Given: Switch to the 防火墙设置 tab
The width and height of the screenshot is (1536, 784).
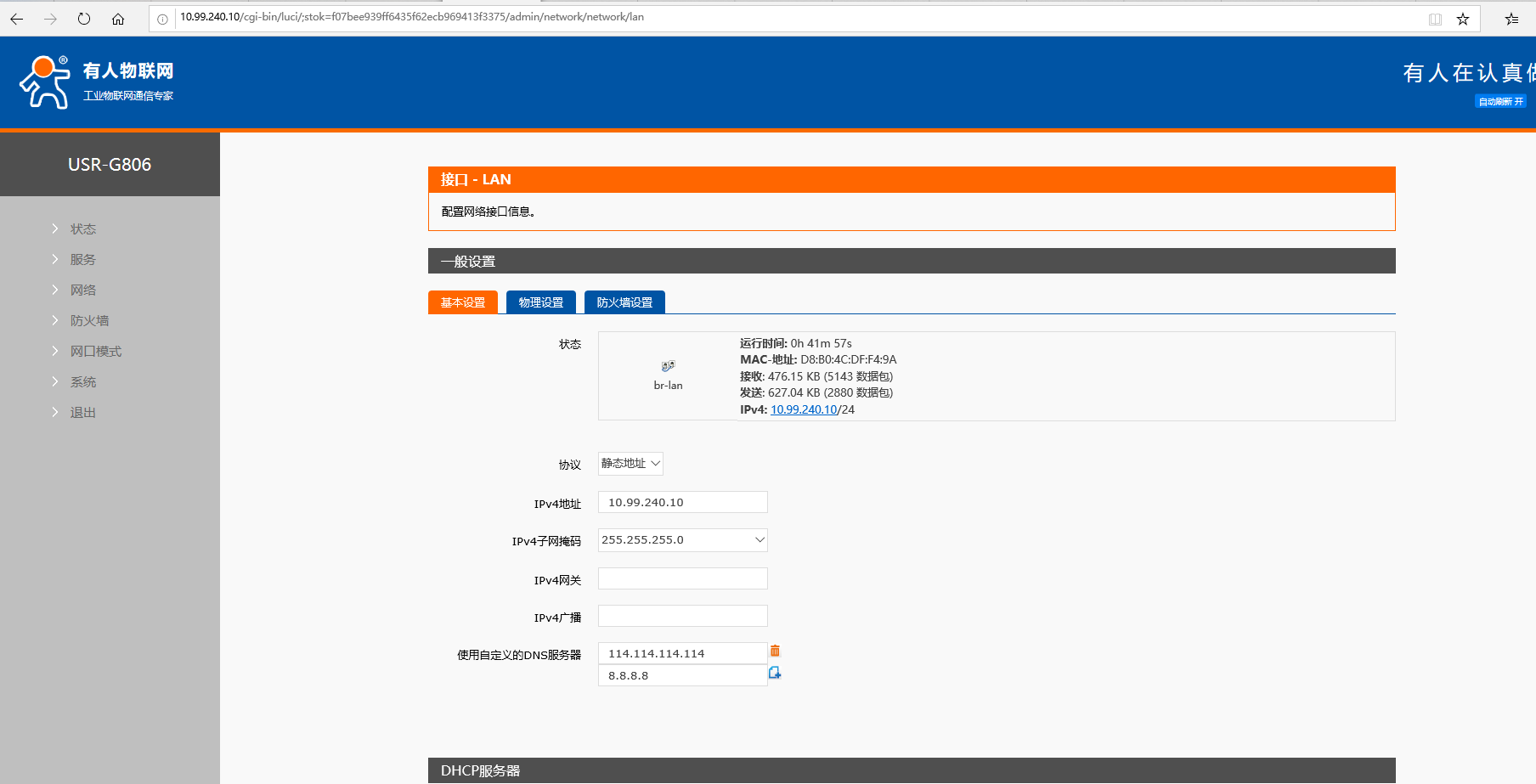Looking at the screenshot, I should tap(624, 302).
